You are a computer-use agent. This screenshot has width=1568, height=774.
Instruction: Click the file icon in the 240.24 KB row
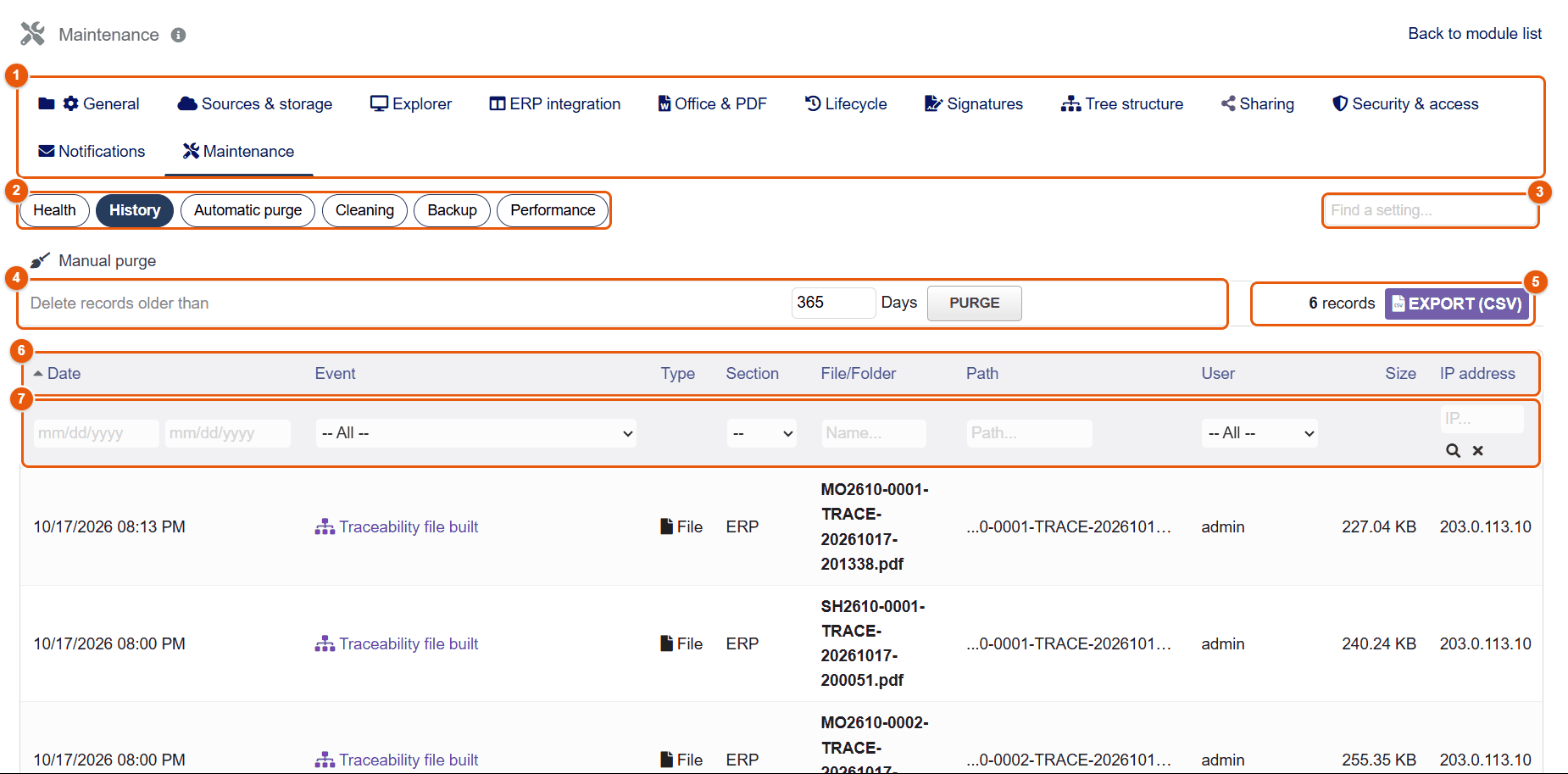pyautogui.click(x=666, y=644)
